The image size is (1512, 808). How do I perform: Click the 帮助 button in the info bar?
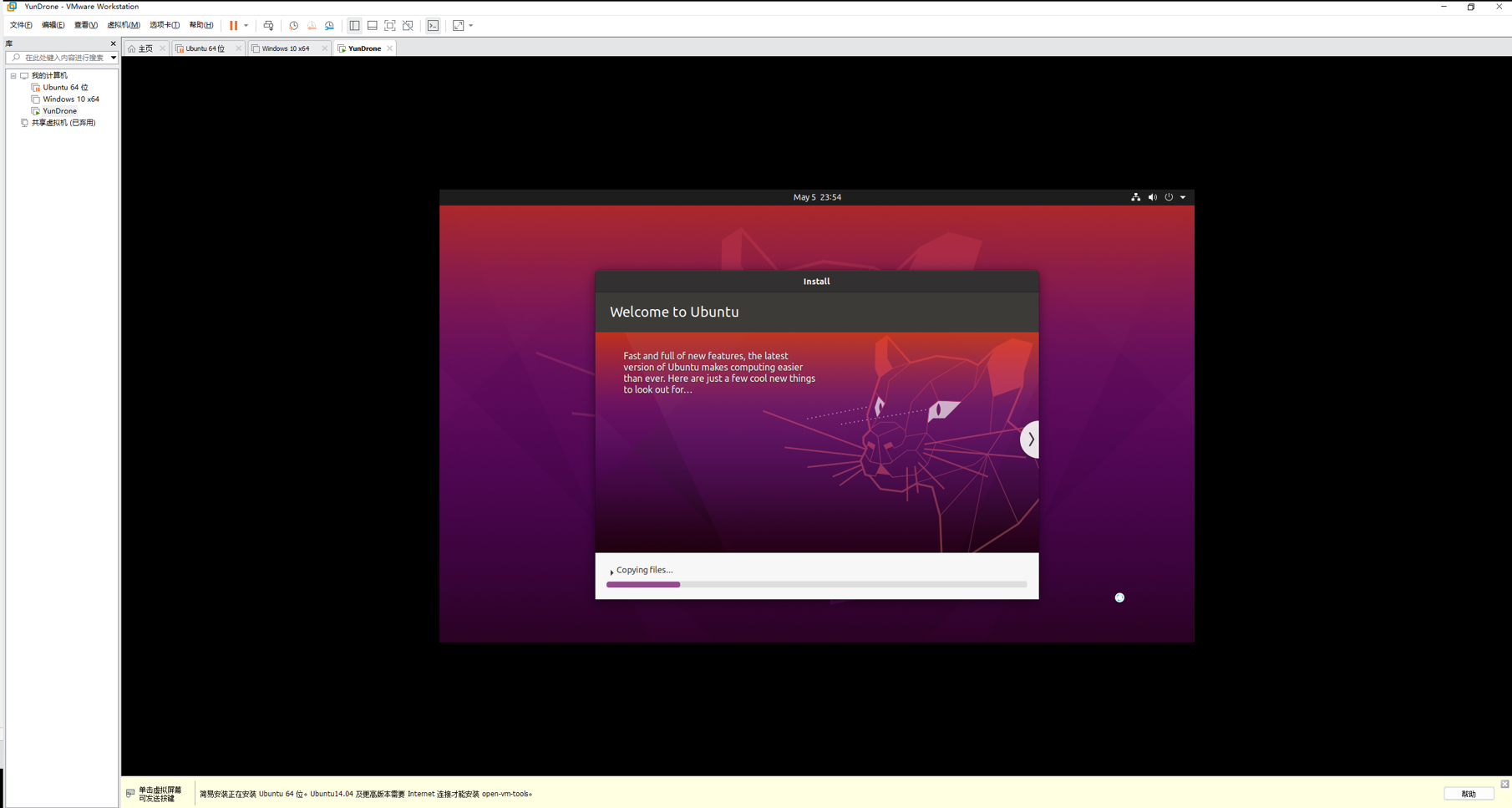pyautogui.click(x=1469, y=794)
